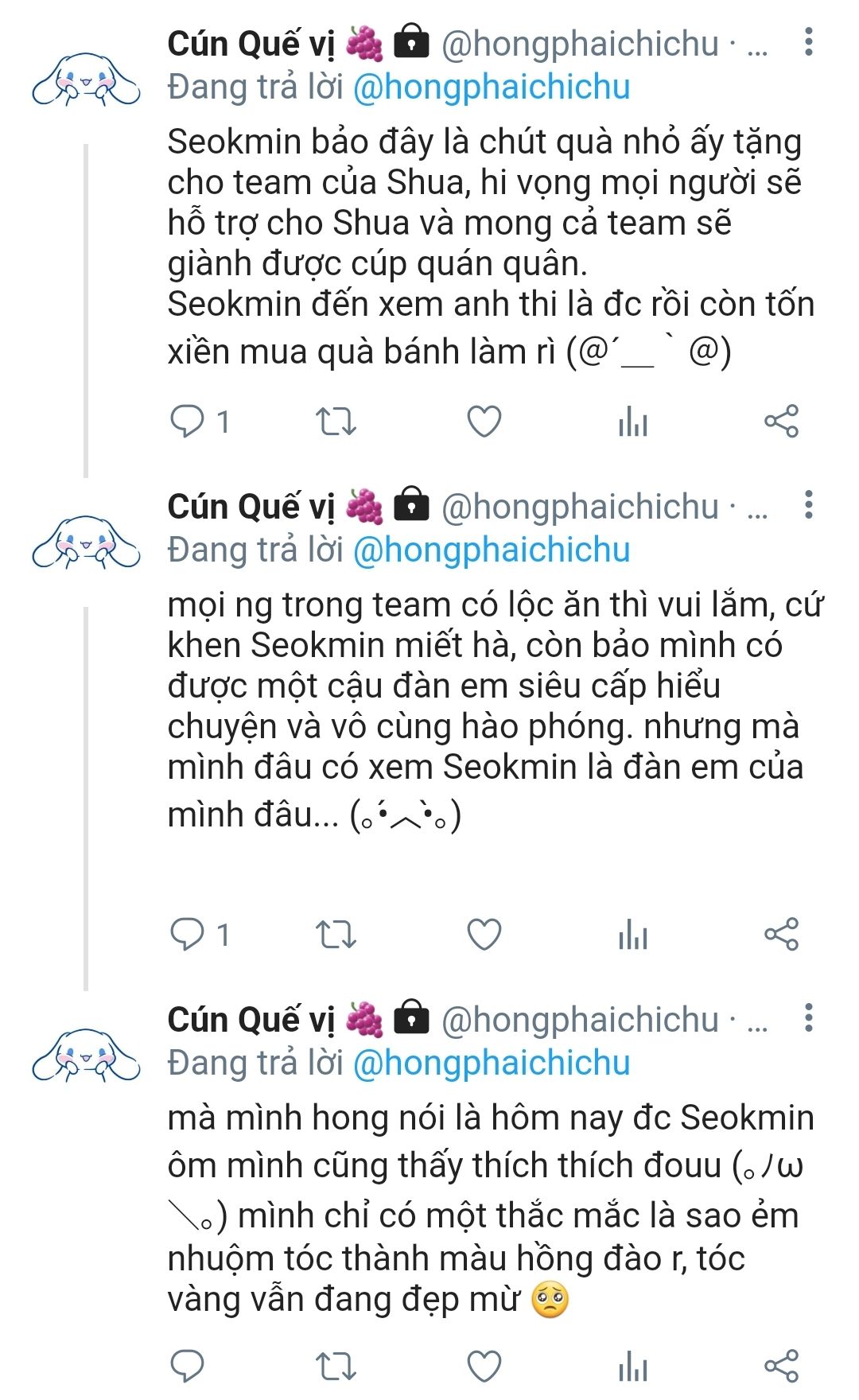Retweet the first tweet in thread

coord(336,421)
